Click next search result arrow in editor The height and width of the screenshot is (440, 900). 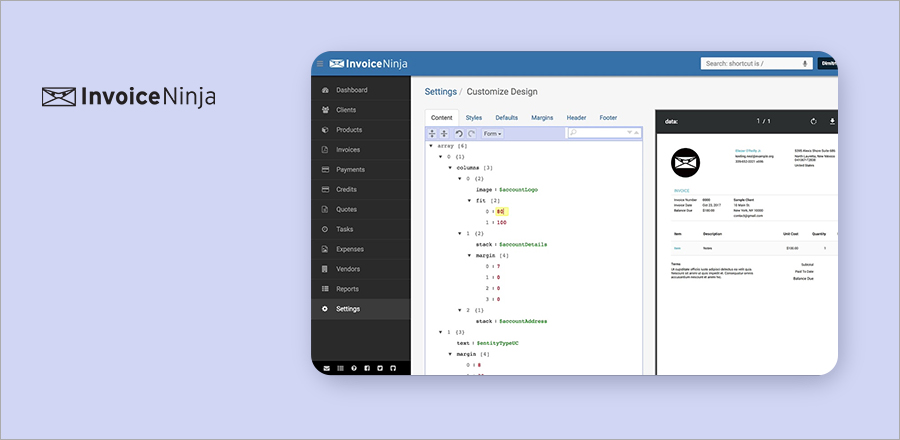click(x=630, y=133)
